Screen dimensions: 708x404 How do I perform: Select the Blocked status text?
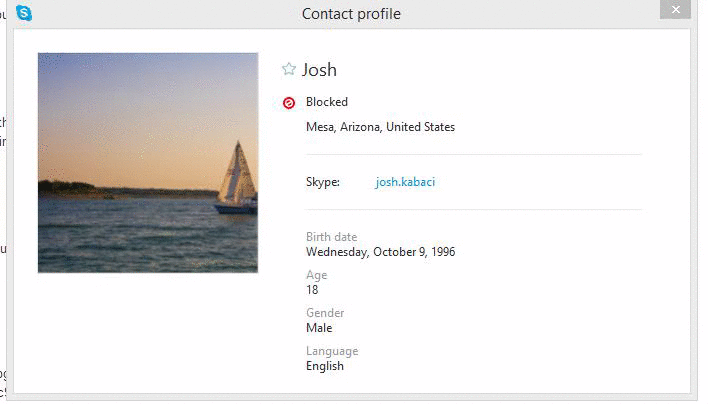[x=327, y=102]
